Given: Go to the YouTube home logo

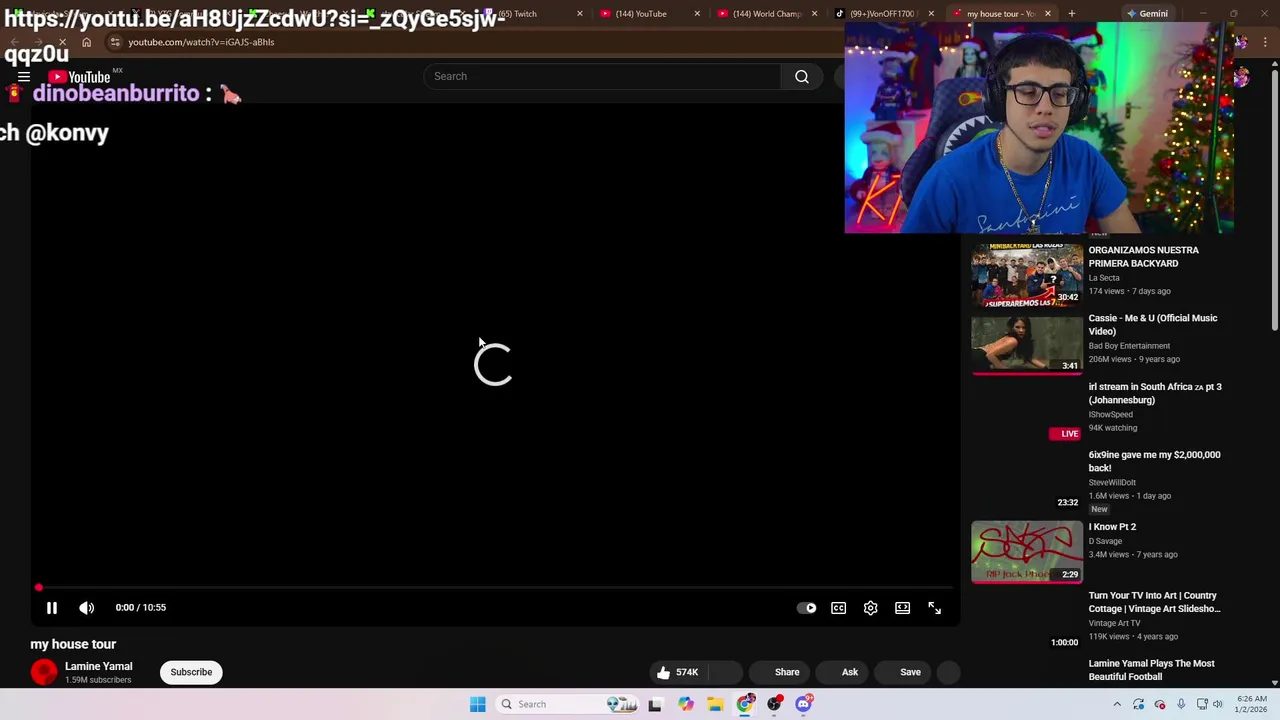Looking at the screenshot, I should (80, 77).
